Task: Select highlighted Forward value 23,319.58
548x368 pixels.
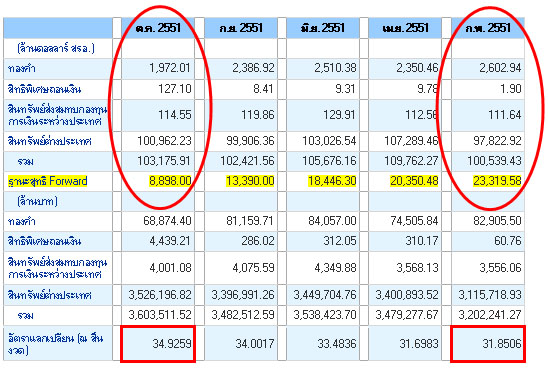Action: (x=497, y=181)
